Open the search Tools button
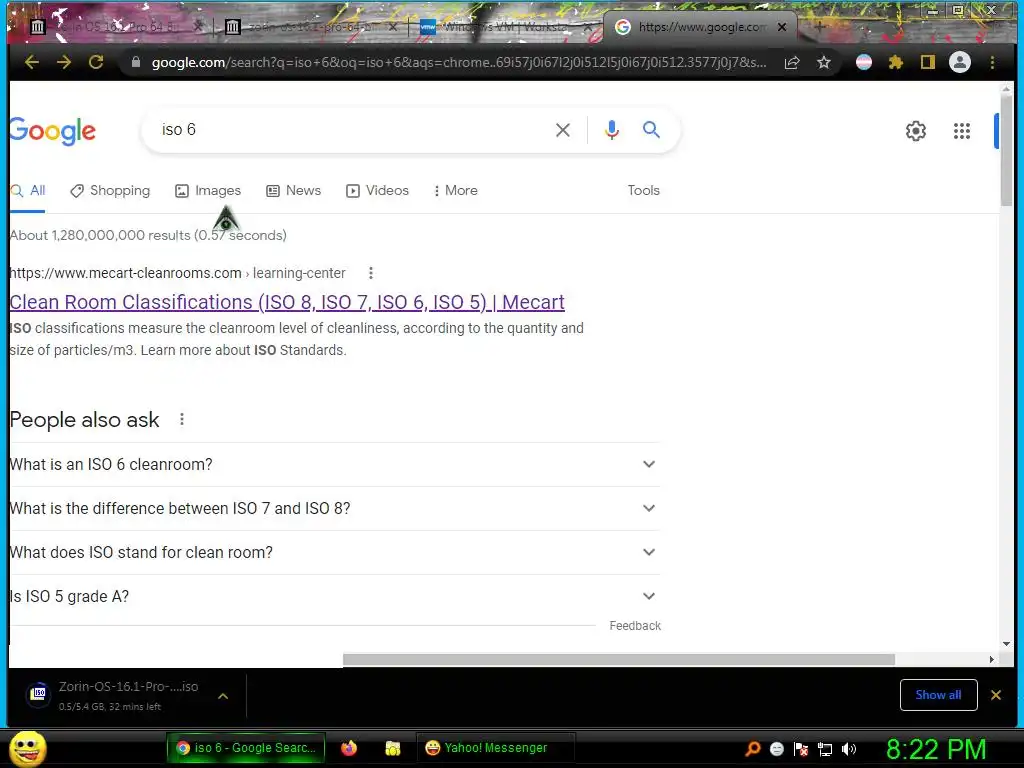The height and width of the screenshot is (768, 1024). point(643,190)
